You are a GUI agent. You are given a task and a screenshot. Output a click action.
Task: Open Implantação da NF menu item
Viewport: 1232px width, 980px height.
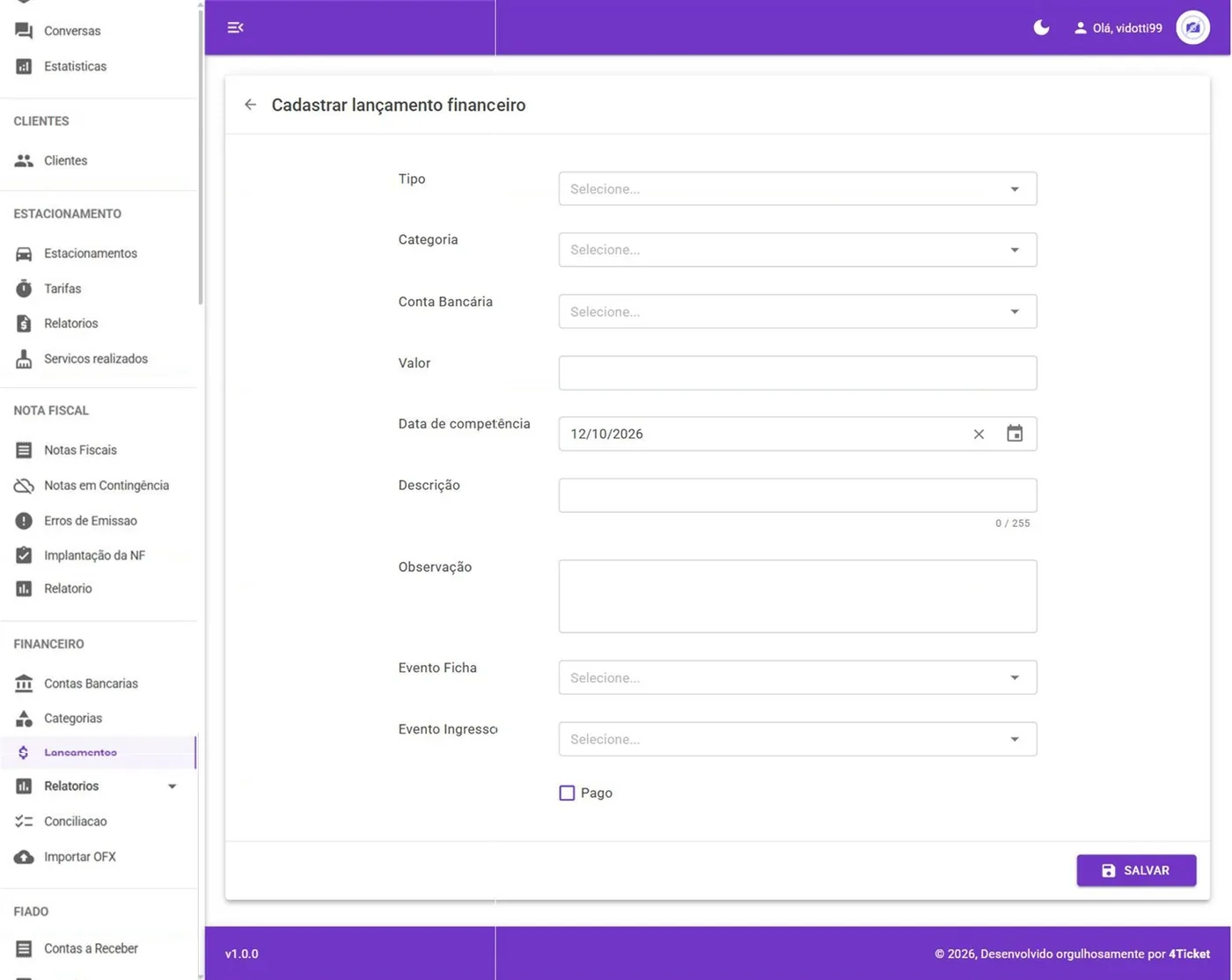click(98, 555)
